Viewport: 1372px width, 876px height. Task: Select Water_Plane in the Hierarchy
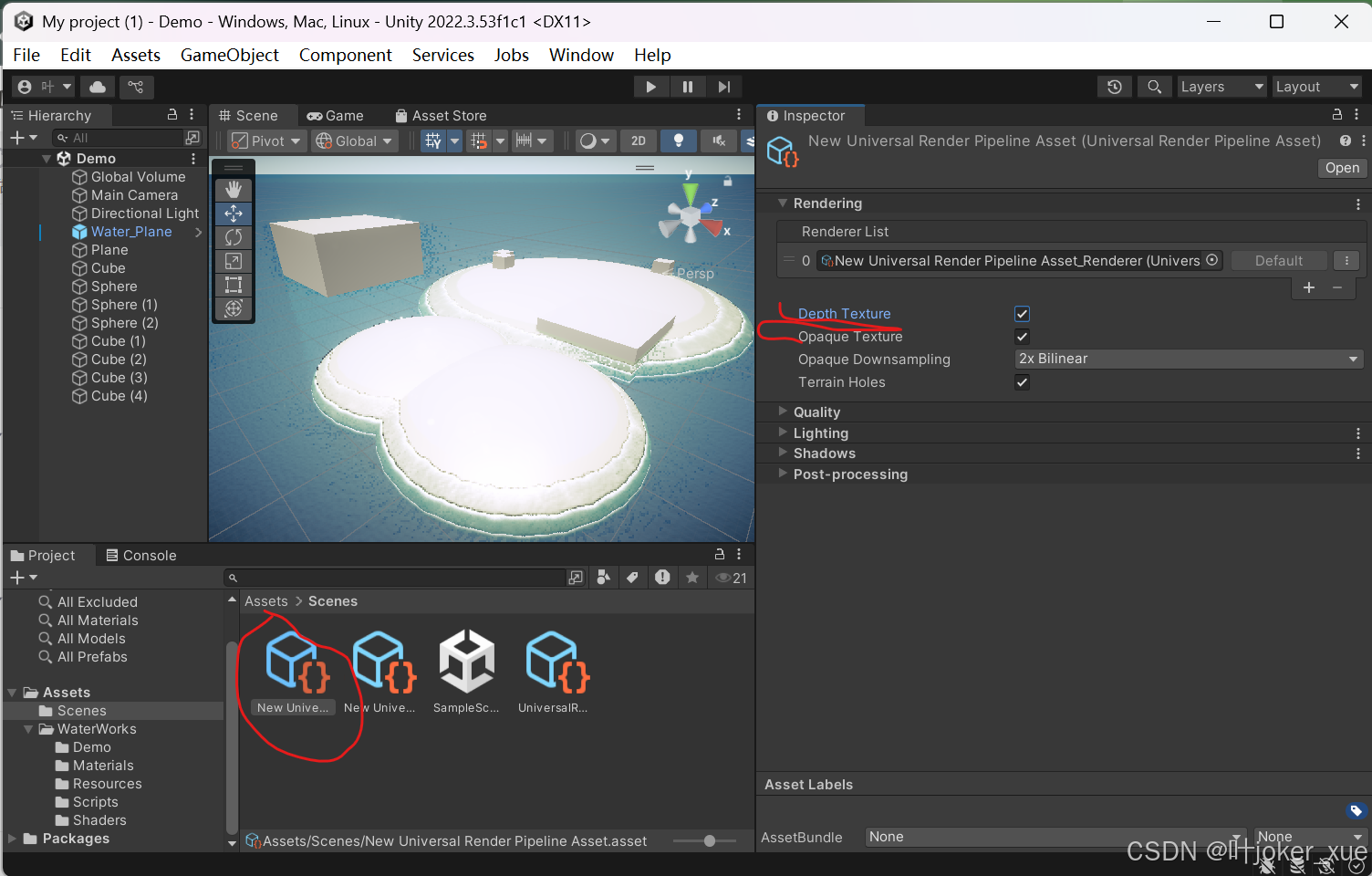(130, 231)
